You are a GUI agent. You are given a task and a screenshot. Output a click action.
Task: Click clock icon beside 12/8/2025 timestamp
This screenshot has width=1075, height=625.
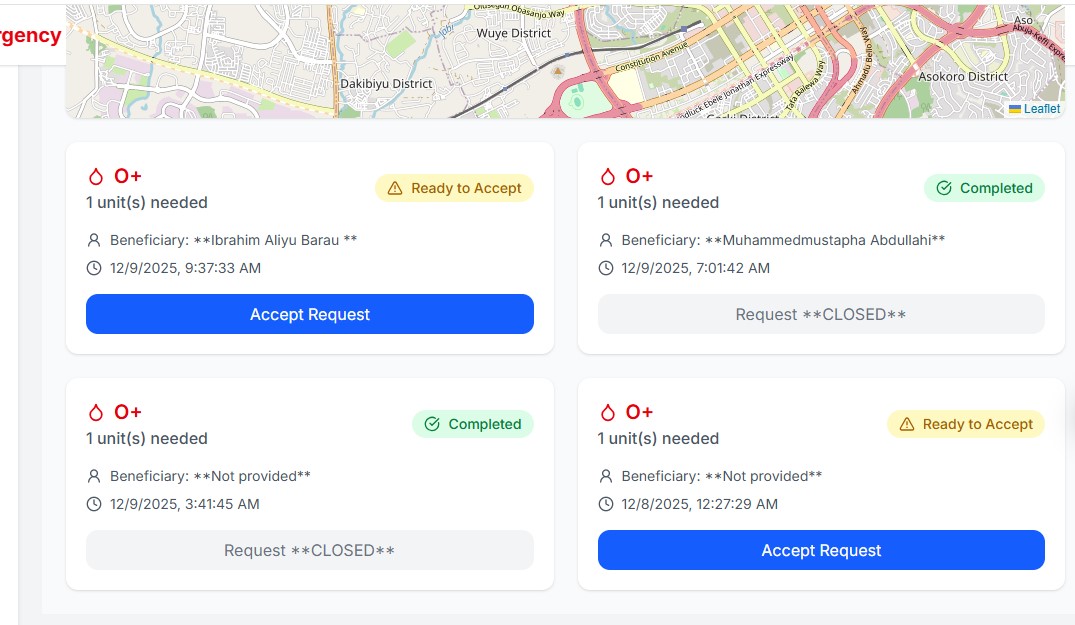[x=606, y=504]
